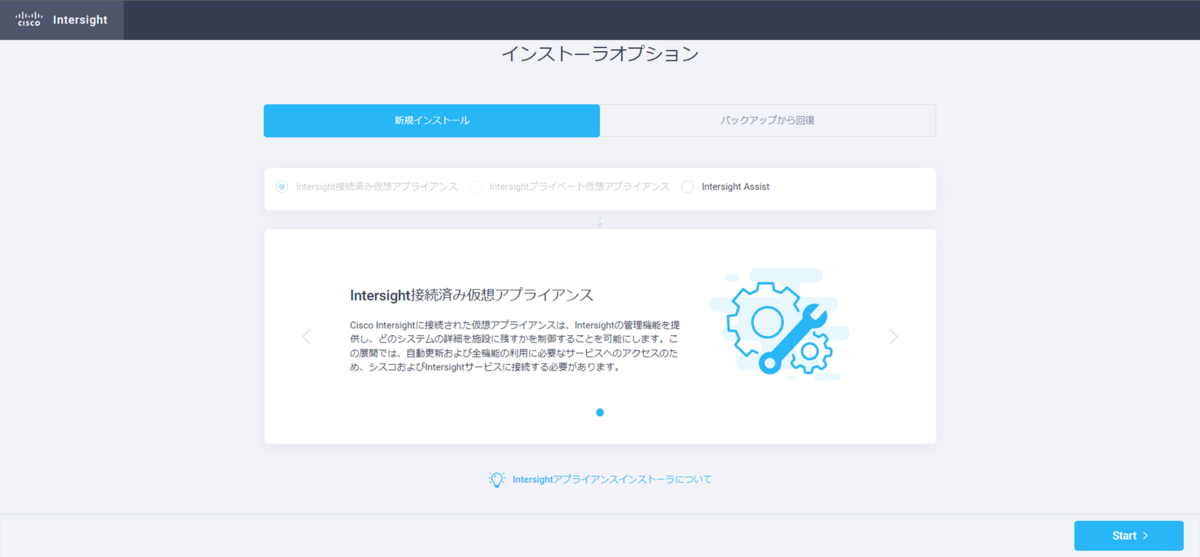
Task: Go to next carousel slide arrow
Action: pyautogui.click(x=894, y=337)
